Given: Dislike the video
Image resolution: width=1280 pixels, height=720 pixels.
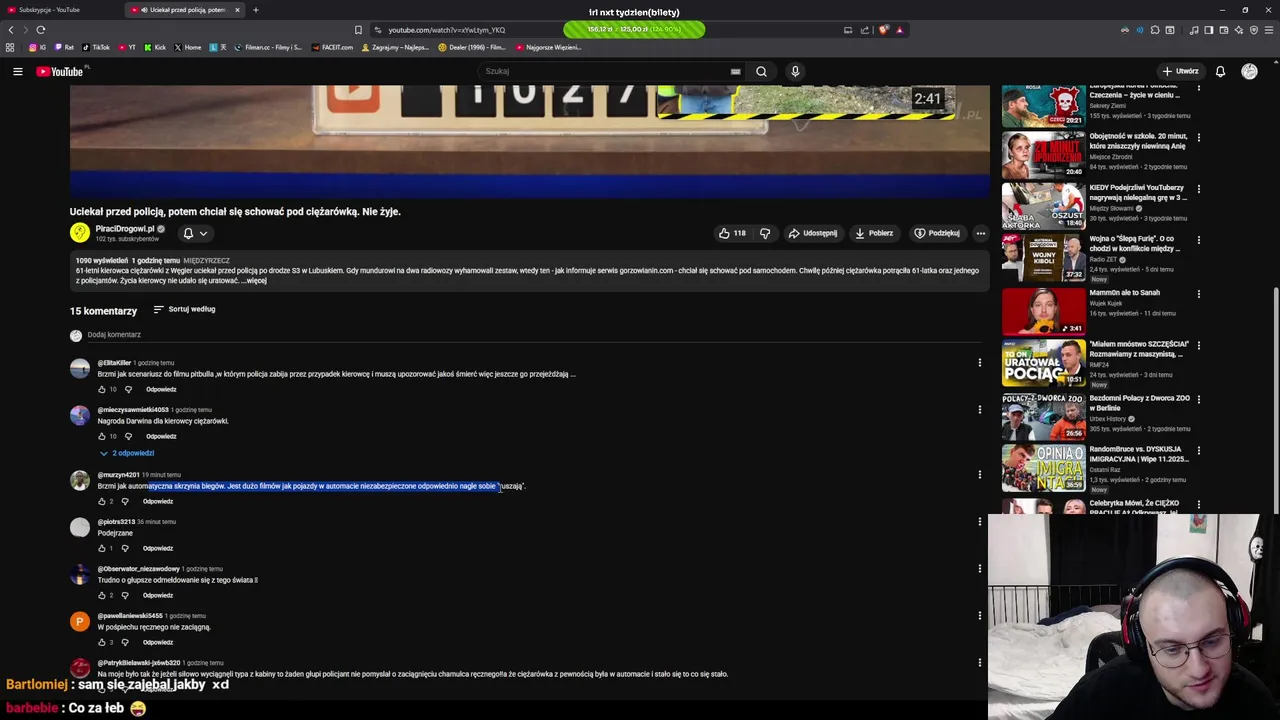Looking at the screenshot, I should tap(765, 233).
